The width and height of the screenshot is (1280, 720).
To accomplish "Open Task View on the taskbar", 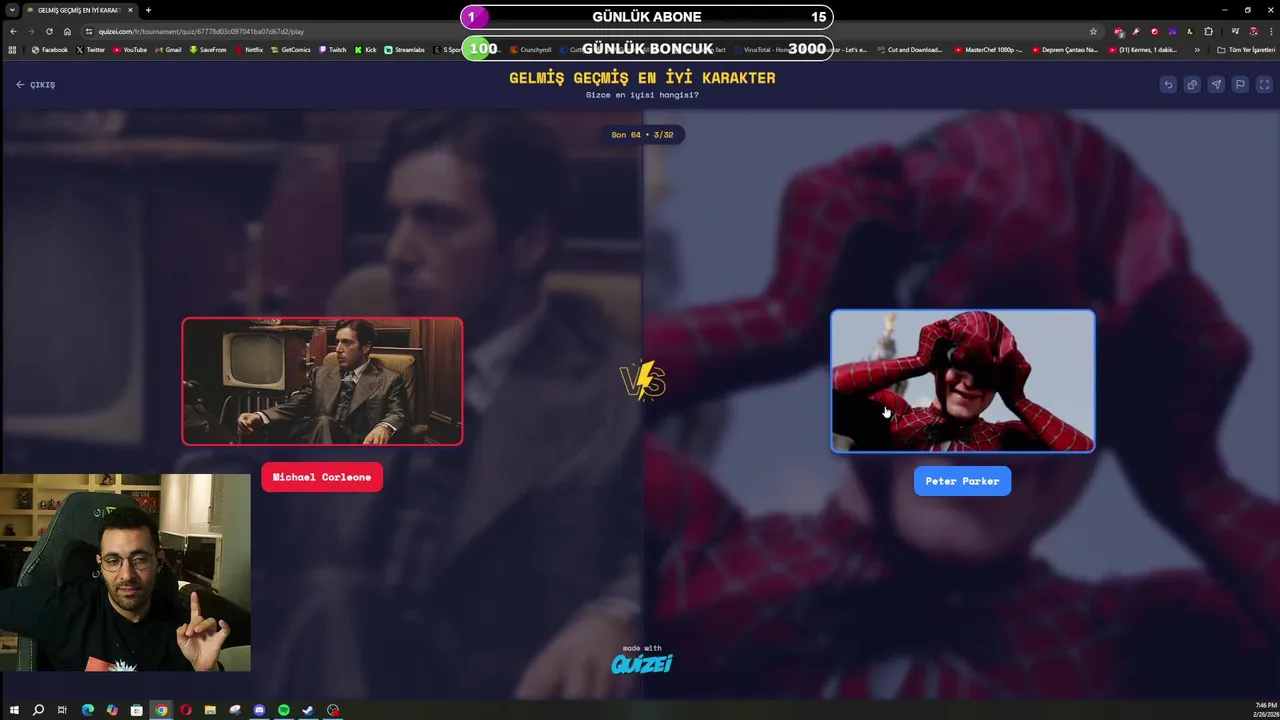I will click(x=62, y=710).
